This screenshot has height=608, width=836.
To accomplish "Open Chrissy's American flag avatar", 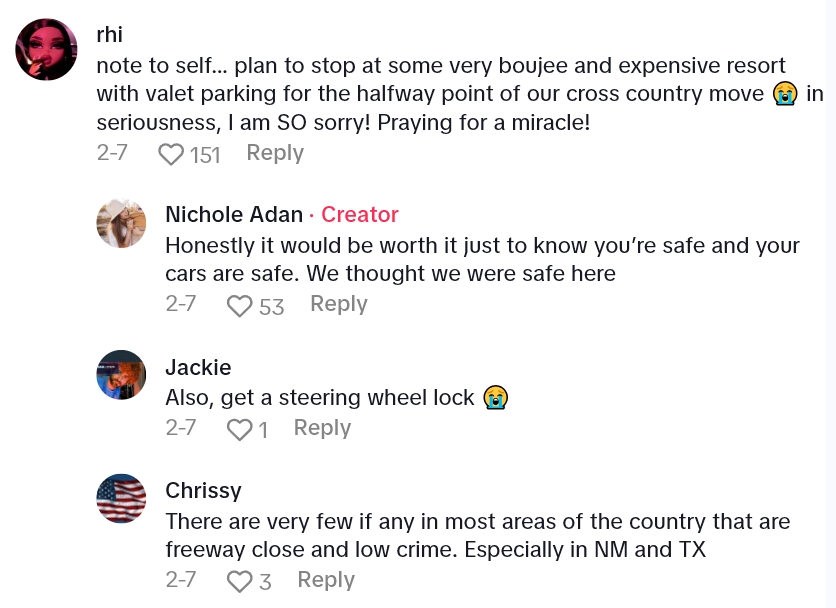I will coord(121,499).
